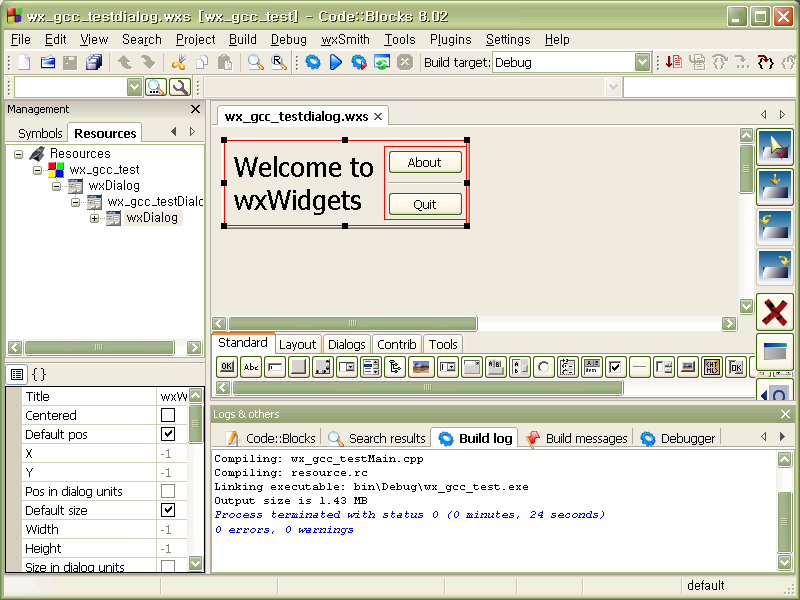Click the About button in the dialog preview
The height and width of the screenshot is (600, 800).
[x=425, y=162]
